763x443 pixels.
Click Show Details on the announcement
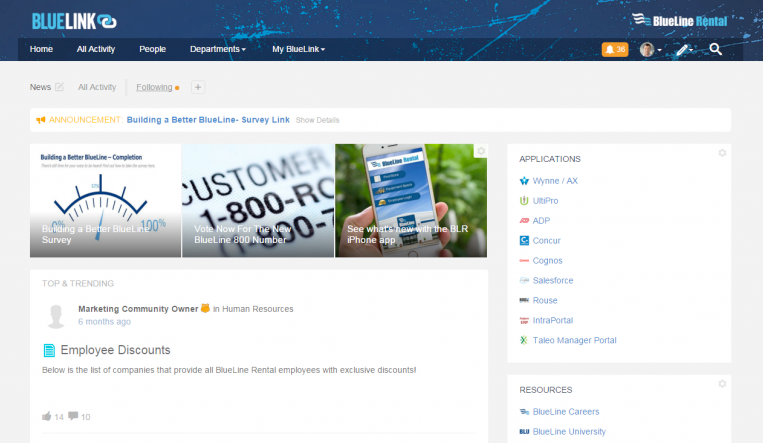click(317, 120)
